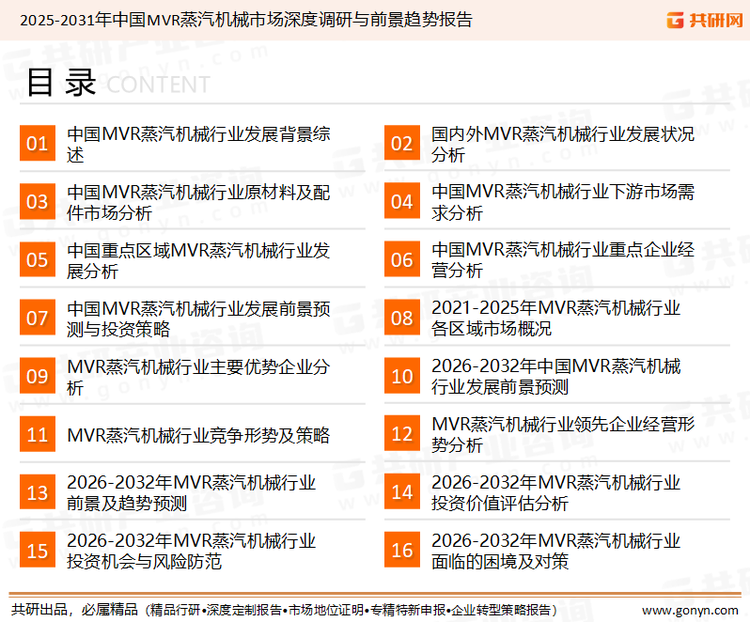Select the orange 16 chapter number box
Screen dimensions: 750x622
tap(402, 550)
